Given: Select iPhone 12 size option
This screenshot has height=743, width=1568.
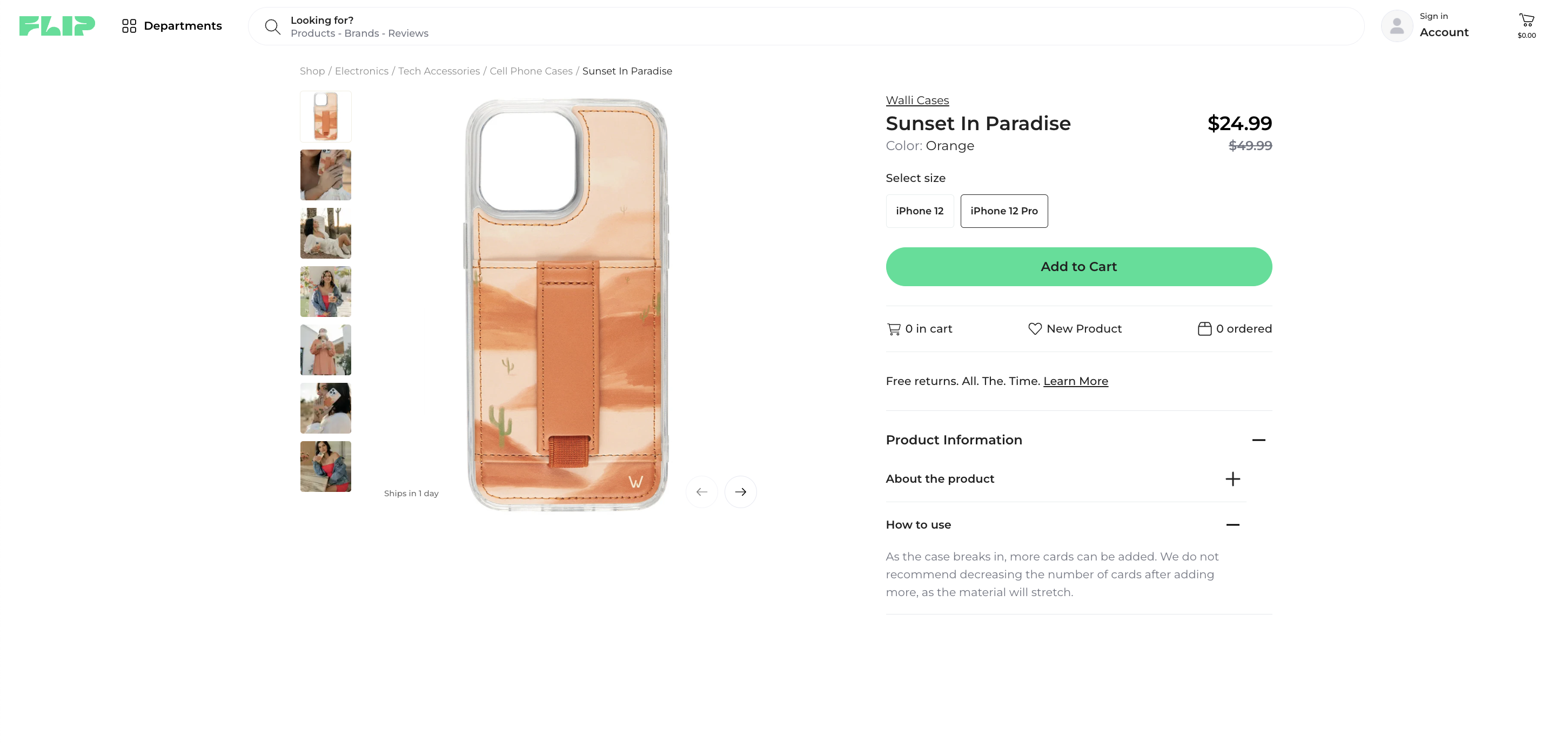Looking at the screenshot, I should click(919, 211).
